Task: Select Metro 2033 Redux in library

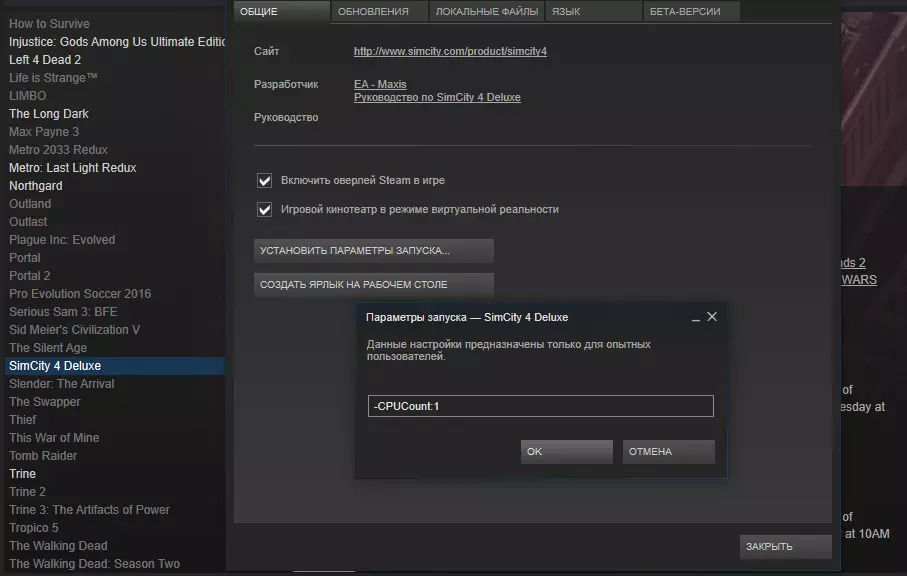Action: pos(58,149)
